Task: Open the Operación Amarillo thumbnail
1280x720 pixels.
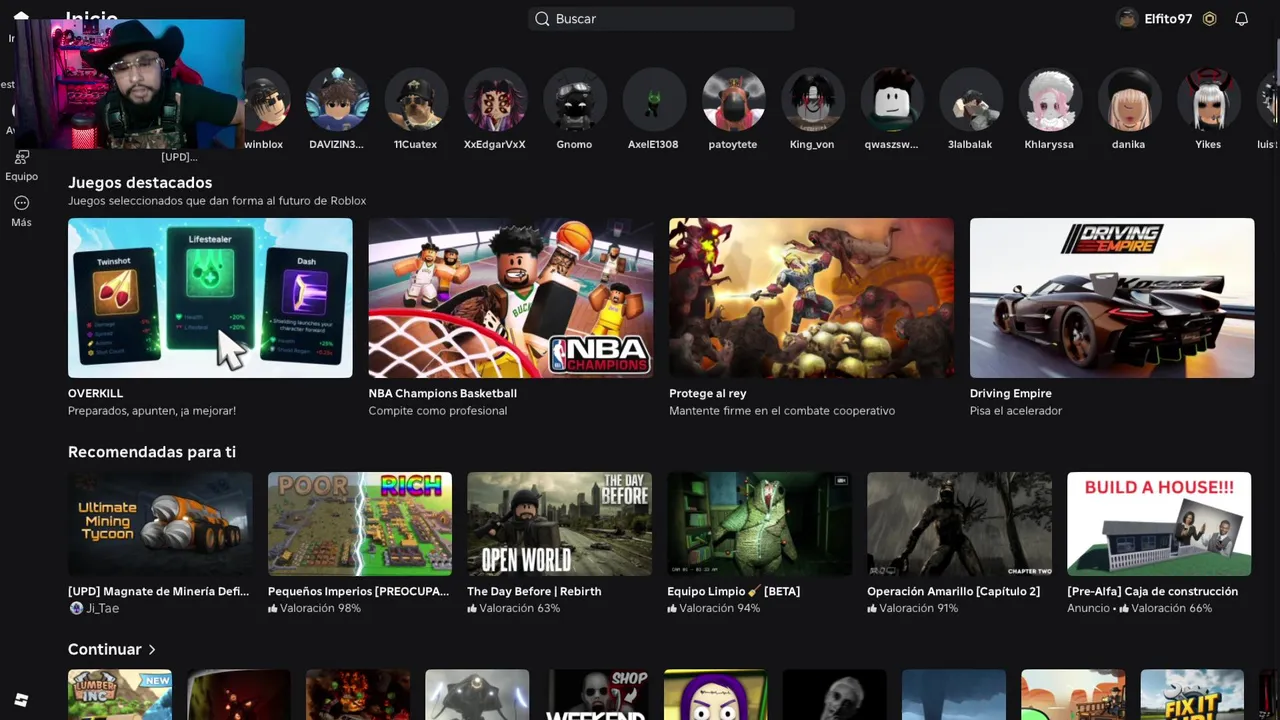Action: point(959,524)
